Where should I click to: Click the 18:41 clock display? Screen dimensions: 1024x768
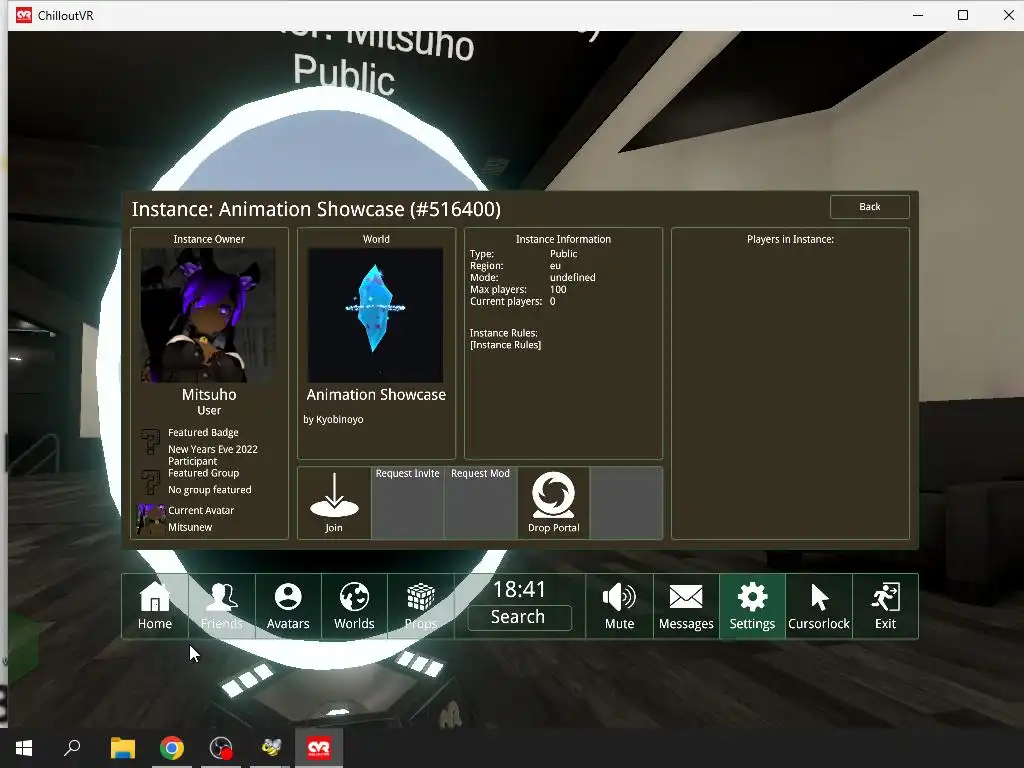[x=519, y=589]
